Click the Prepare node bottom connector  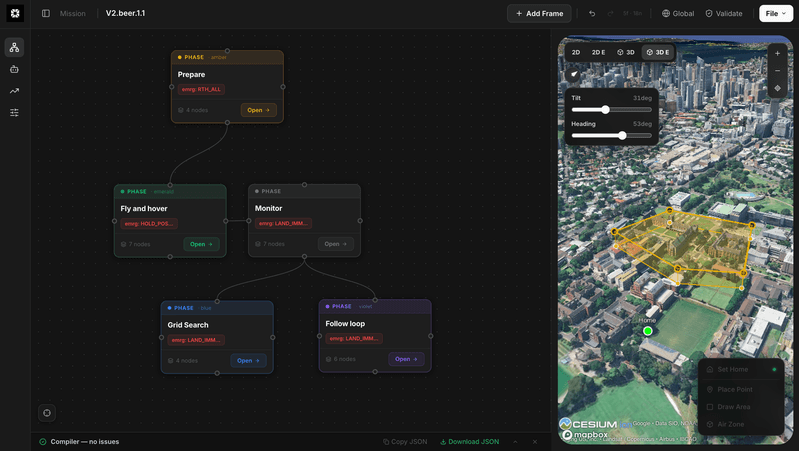point(227,123)
